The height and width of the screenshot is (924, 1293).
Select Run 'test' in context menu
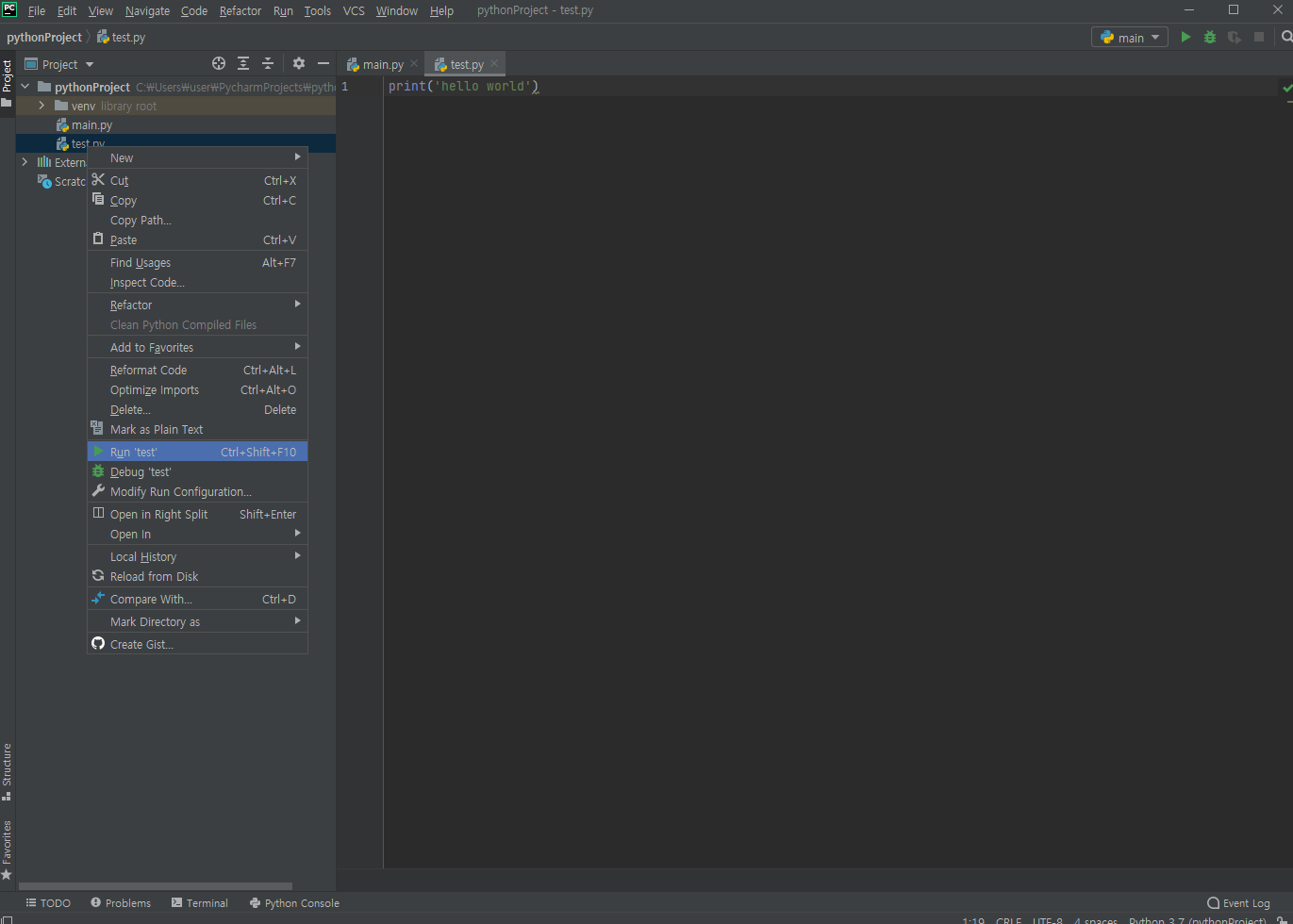[197, 452]
